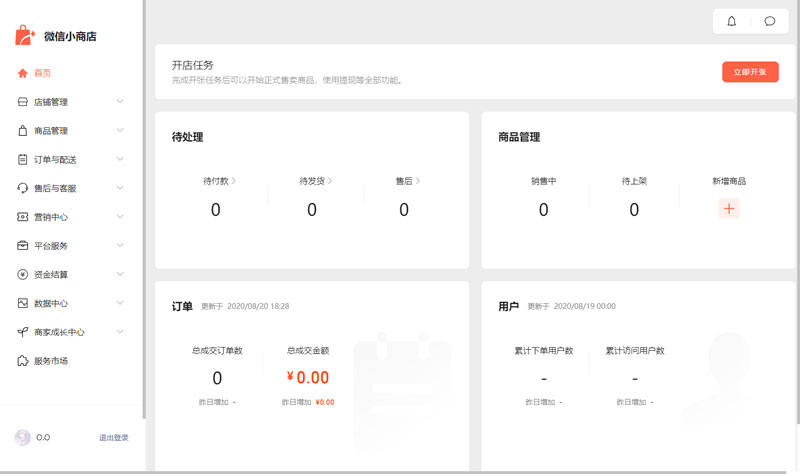
Task: Click the 立即开张 button
Action: click(x=750, y=72)
